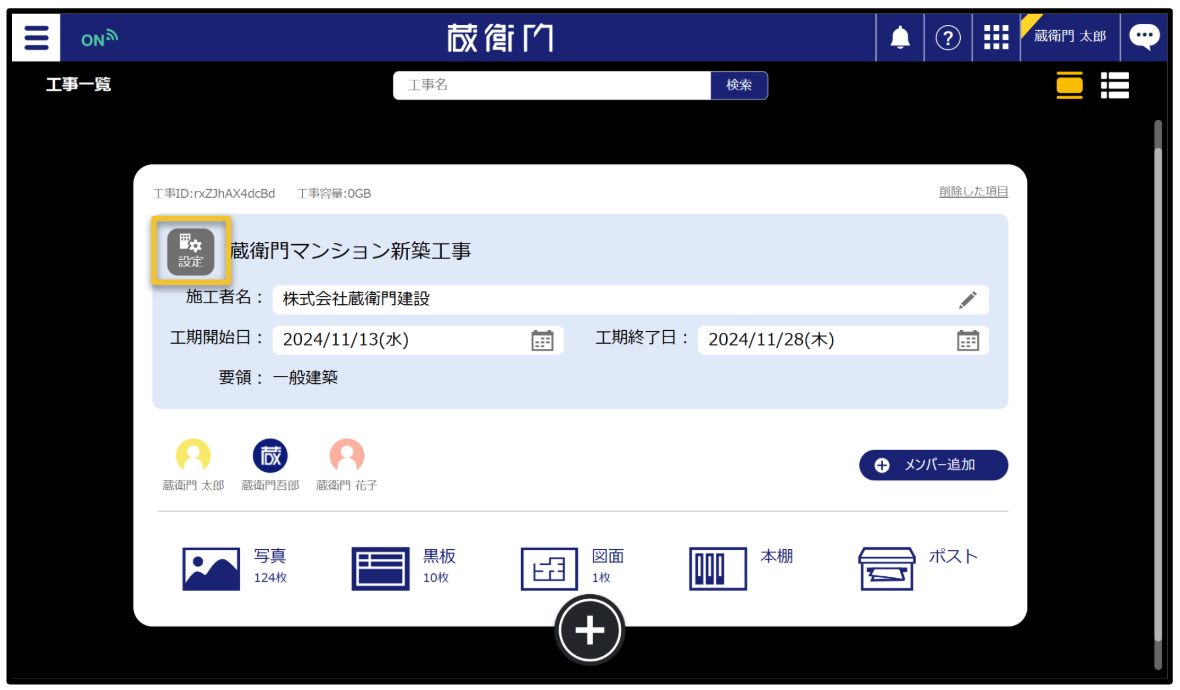The height and width of the screenshot is (690, 1180).
Task: Open the help question mark icon
Action: point(948,38)
